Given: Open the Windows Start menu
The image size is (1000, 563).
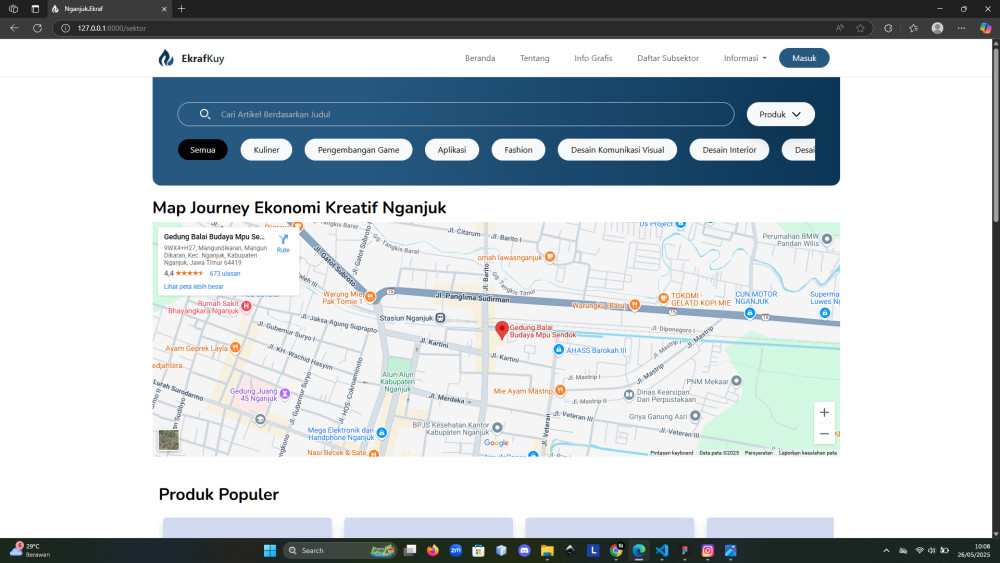Looking at the screenshot, I should click(x=270, y=550).
